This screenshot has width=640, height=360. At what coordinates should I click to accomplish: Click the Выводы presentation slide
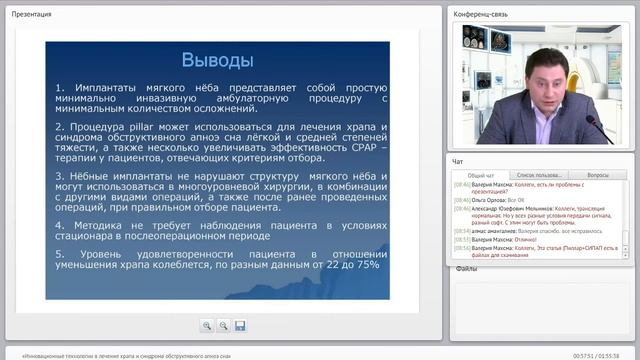pos(218,170)
